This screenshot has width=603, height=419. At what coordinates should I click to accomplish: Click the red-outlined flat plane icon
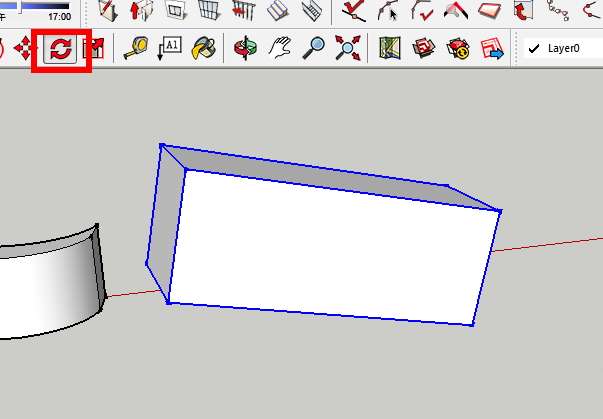click(x=490, y=11)
